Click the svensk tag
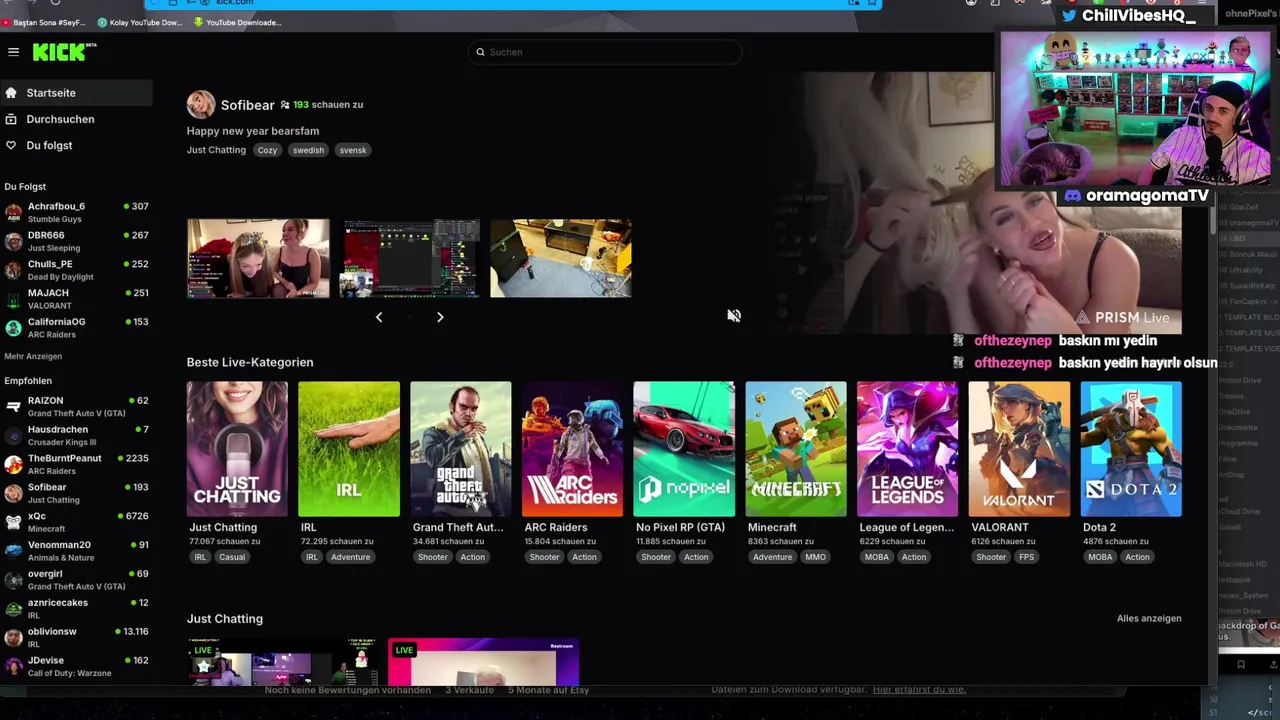This screenshot has width=1280, height=720. tap(353, 150)
